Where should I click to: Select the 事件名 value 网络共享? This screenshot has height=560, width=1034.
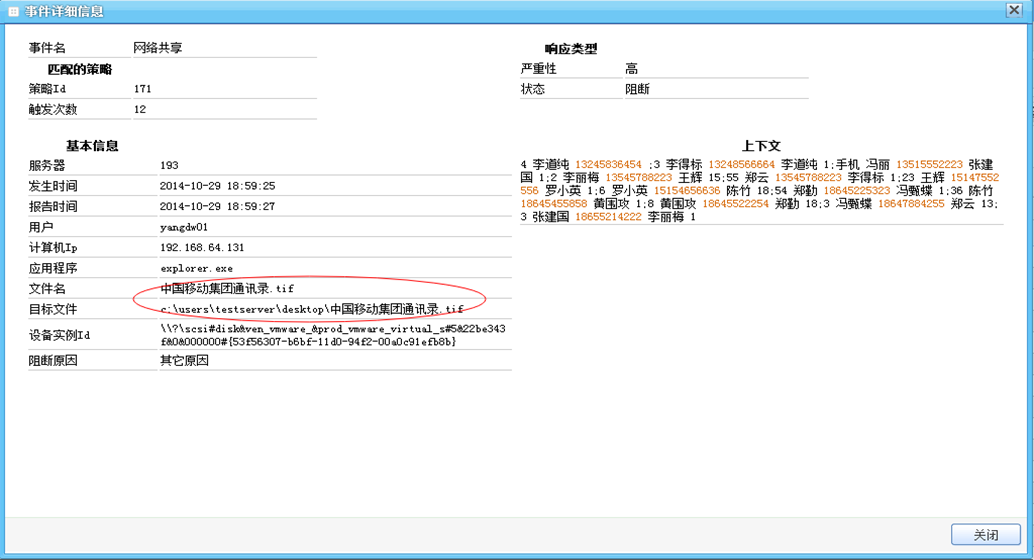158,48
